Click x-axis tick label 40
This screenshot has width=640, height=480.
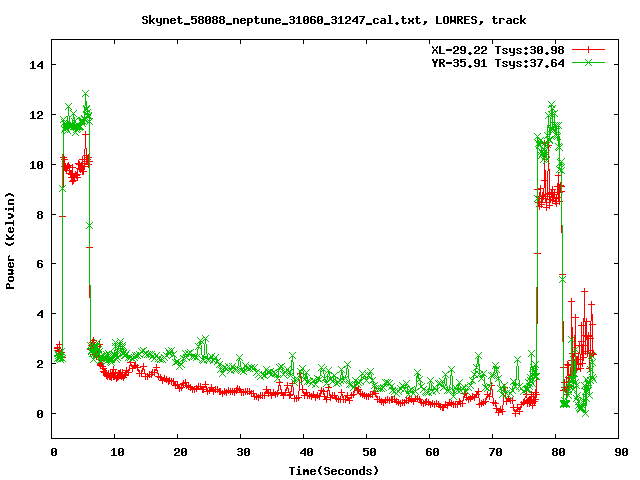[306, 452]
